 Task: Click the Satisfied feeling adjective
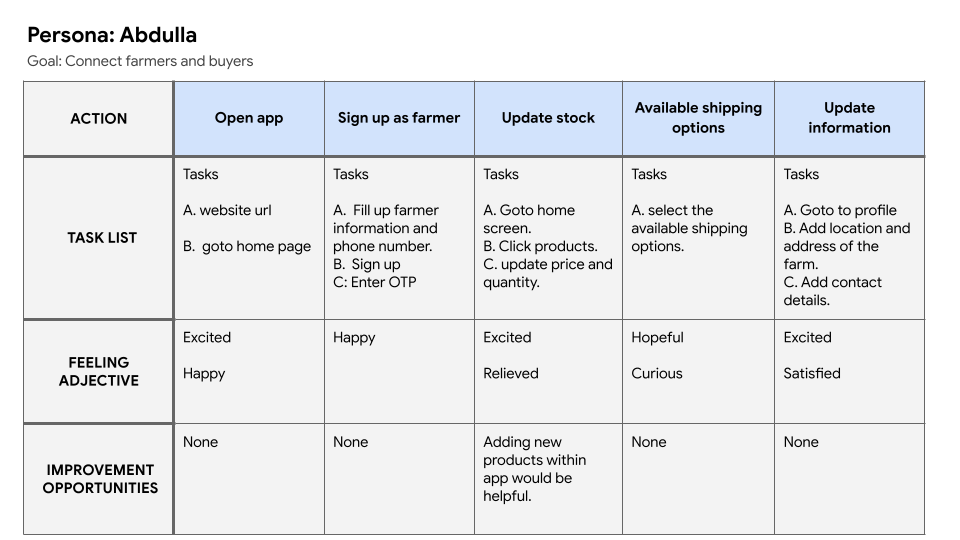pos(812,373)
